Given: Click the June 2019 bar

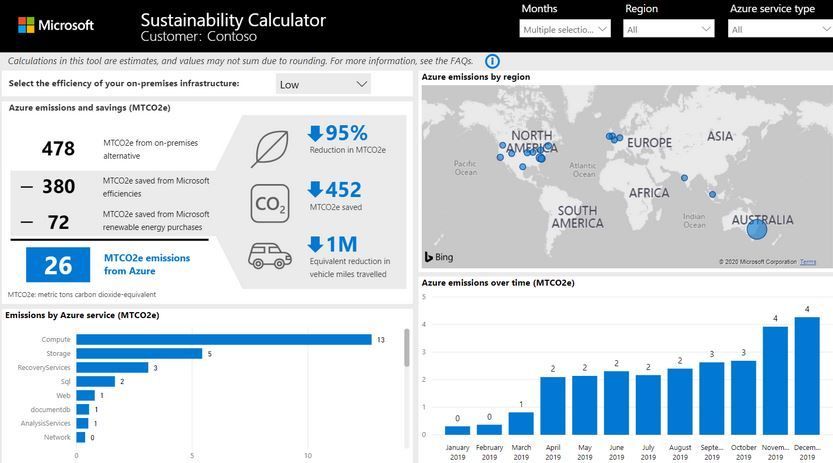Looking at the screenshot, I should click(616, 403).
